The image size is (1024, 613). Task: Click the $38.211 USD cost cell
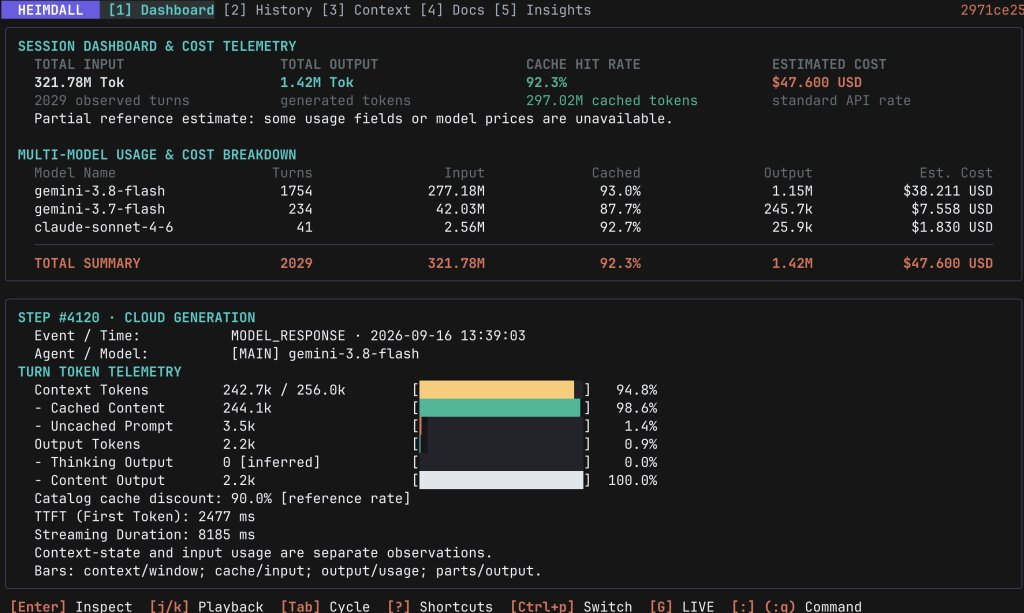(x=948, y=191)
